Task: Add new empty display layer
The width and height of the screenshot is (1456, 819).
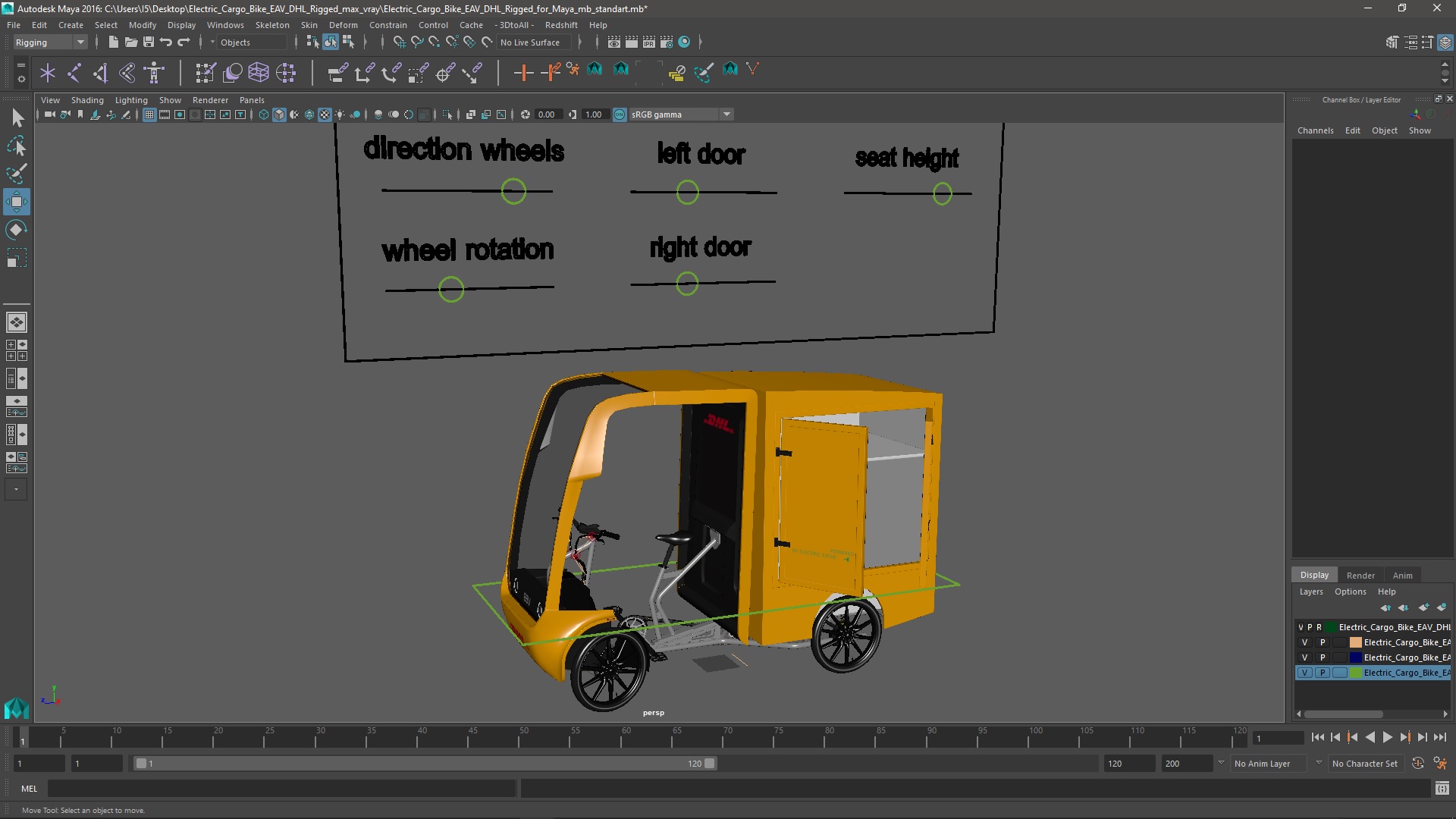Action: click(1424, 607)
